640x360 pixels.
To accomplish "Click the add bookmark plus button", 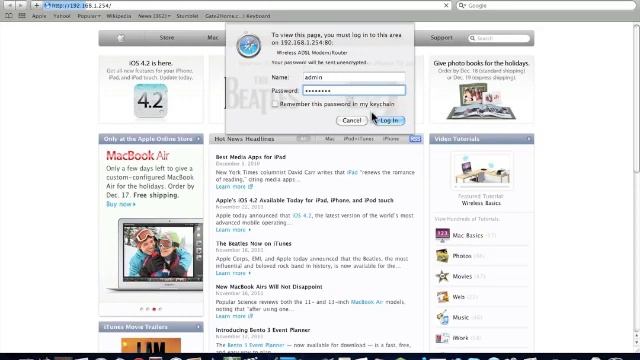I will click(36, 5).
